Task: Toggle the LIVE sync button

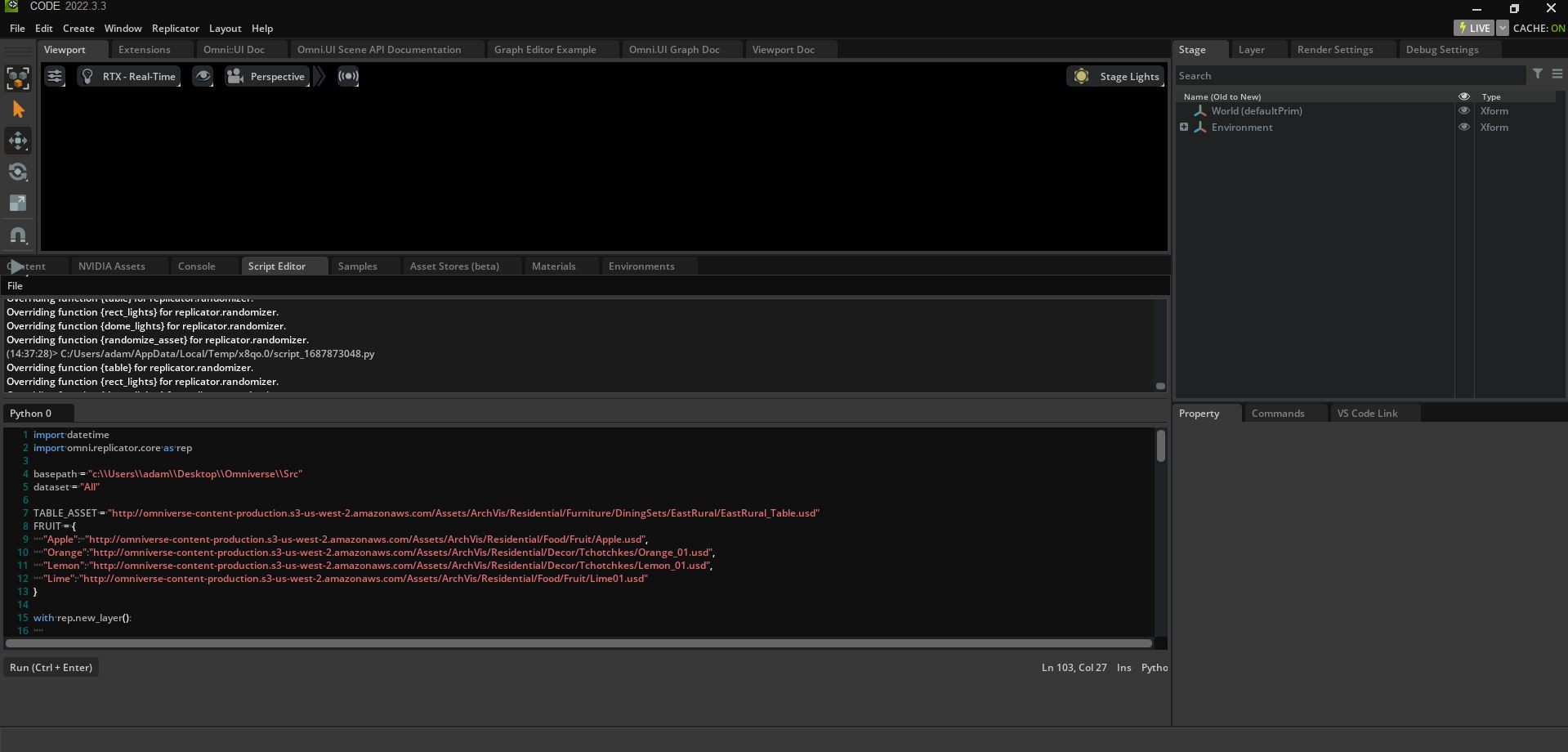Action: (x=1473, y=28)
